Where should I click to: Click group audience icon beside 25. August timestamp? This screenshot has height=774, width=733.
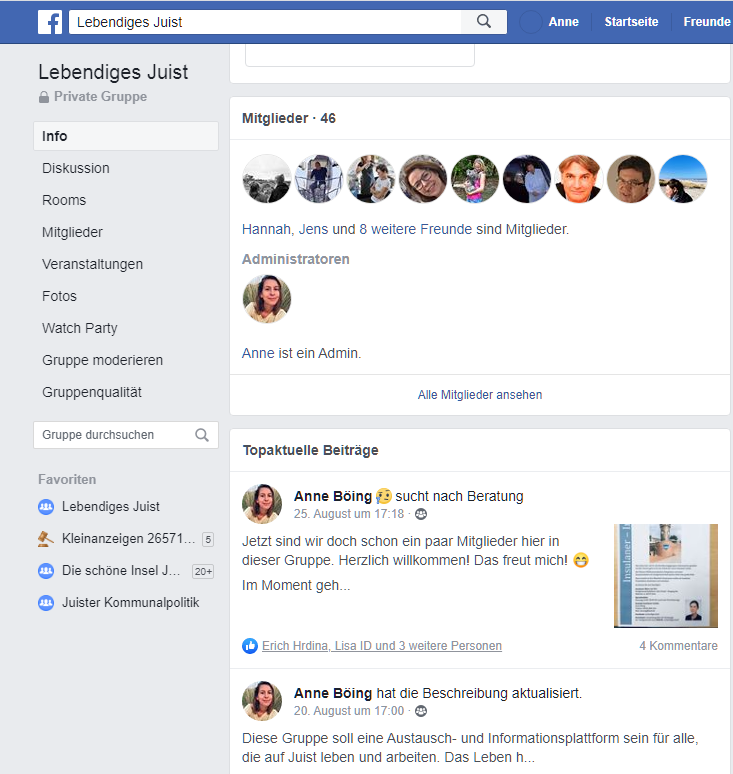tap(421, 514)
